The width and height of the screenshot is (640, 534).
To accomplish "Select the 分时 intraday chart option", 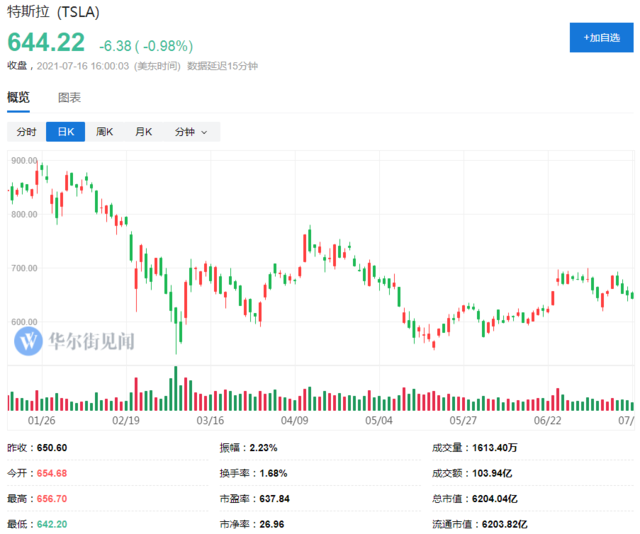I will pos(27,132).
